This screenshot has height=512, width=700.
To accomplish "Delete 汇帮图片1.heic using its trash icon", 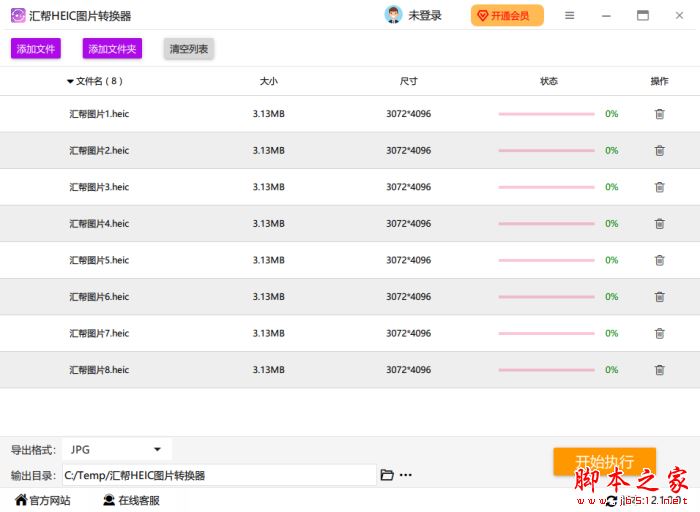I will tap(659, 114).
